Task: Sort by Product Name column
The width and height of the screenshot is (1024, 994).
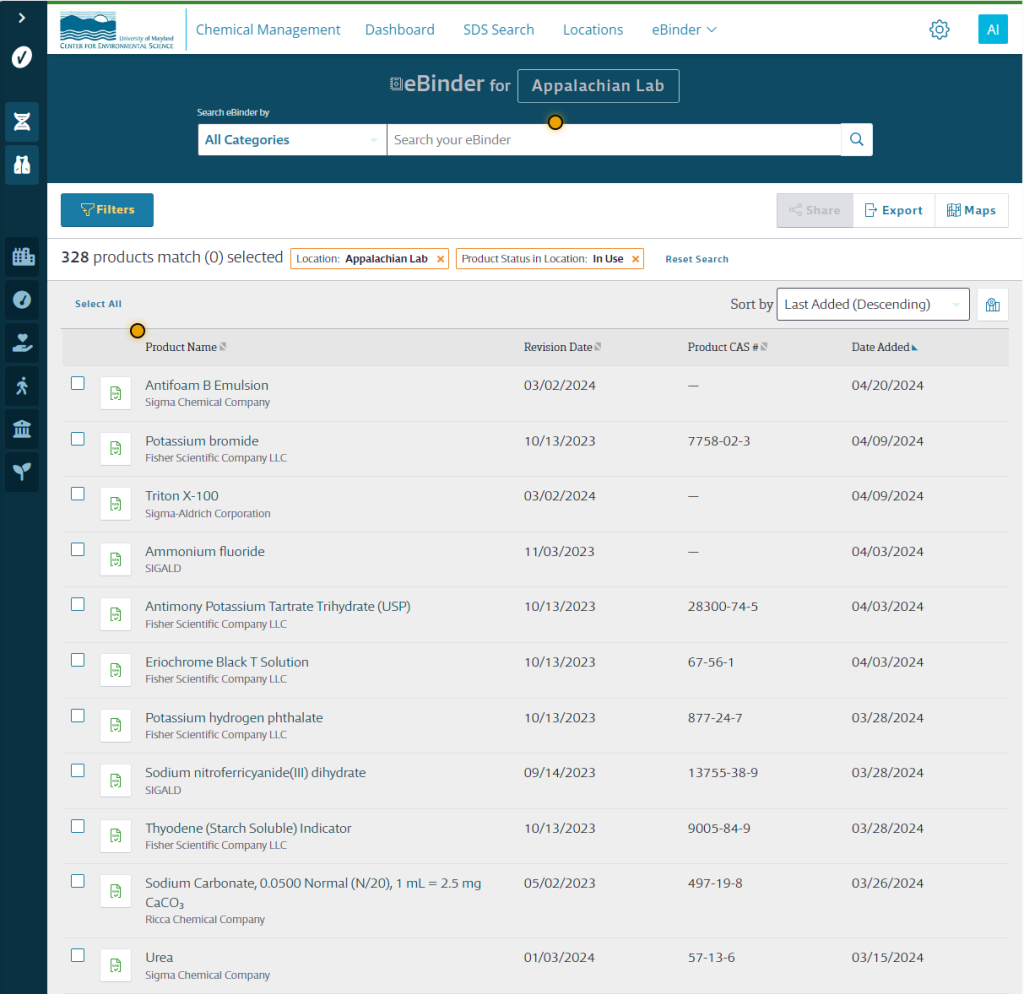Action: pyautogui.click(x=185, y=347)
